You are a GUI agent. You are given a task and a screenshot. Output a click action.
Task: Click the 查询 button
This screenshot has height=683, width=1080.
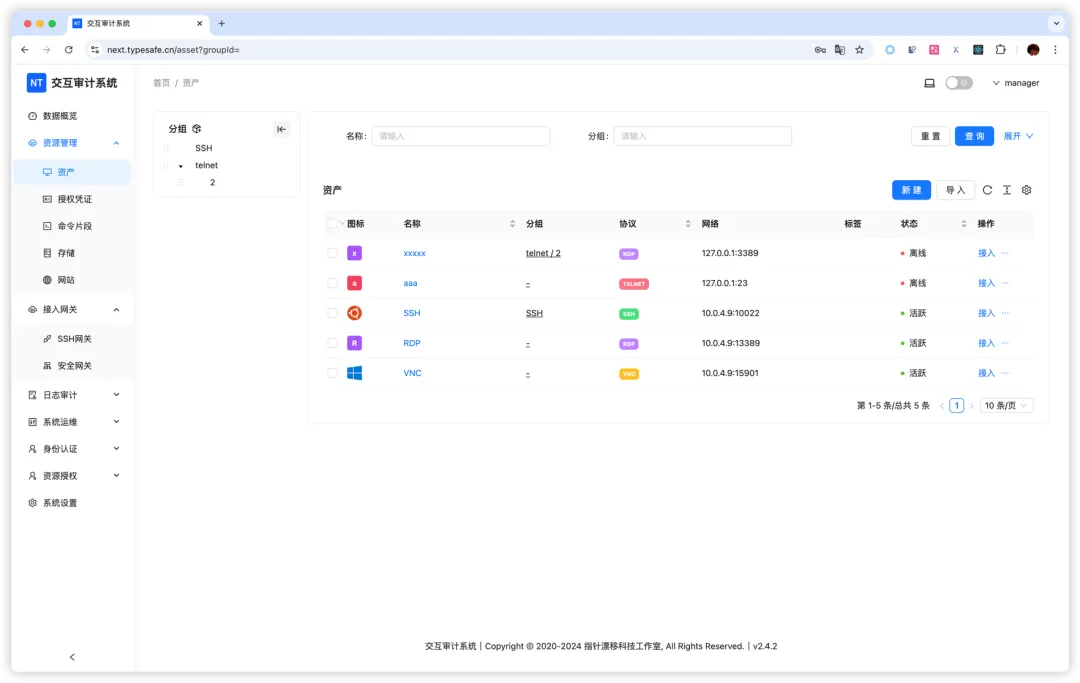point(974,136)
